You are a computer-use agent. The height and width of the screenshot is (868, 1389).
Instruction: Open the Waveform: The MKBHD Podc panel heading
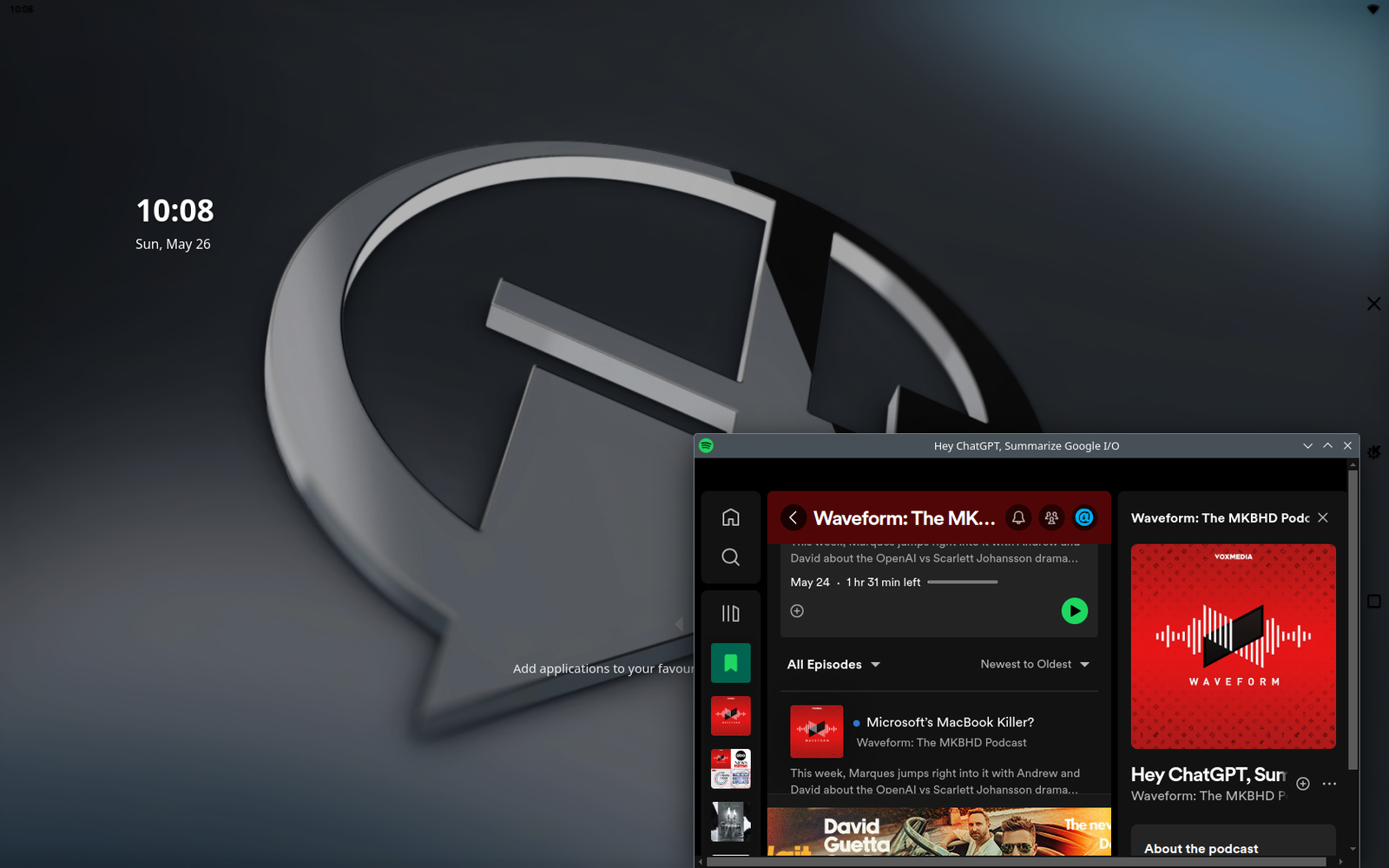tap(1220, 518)
